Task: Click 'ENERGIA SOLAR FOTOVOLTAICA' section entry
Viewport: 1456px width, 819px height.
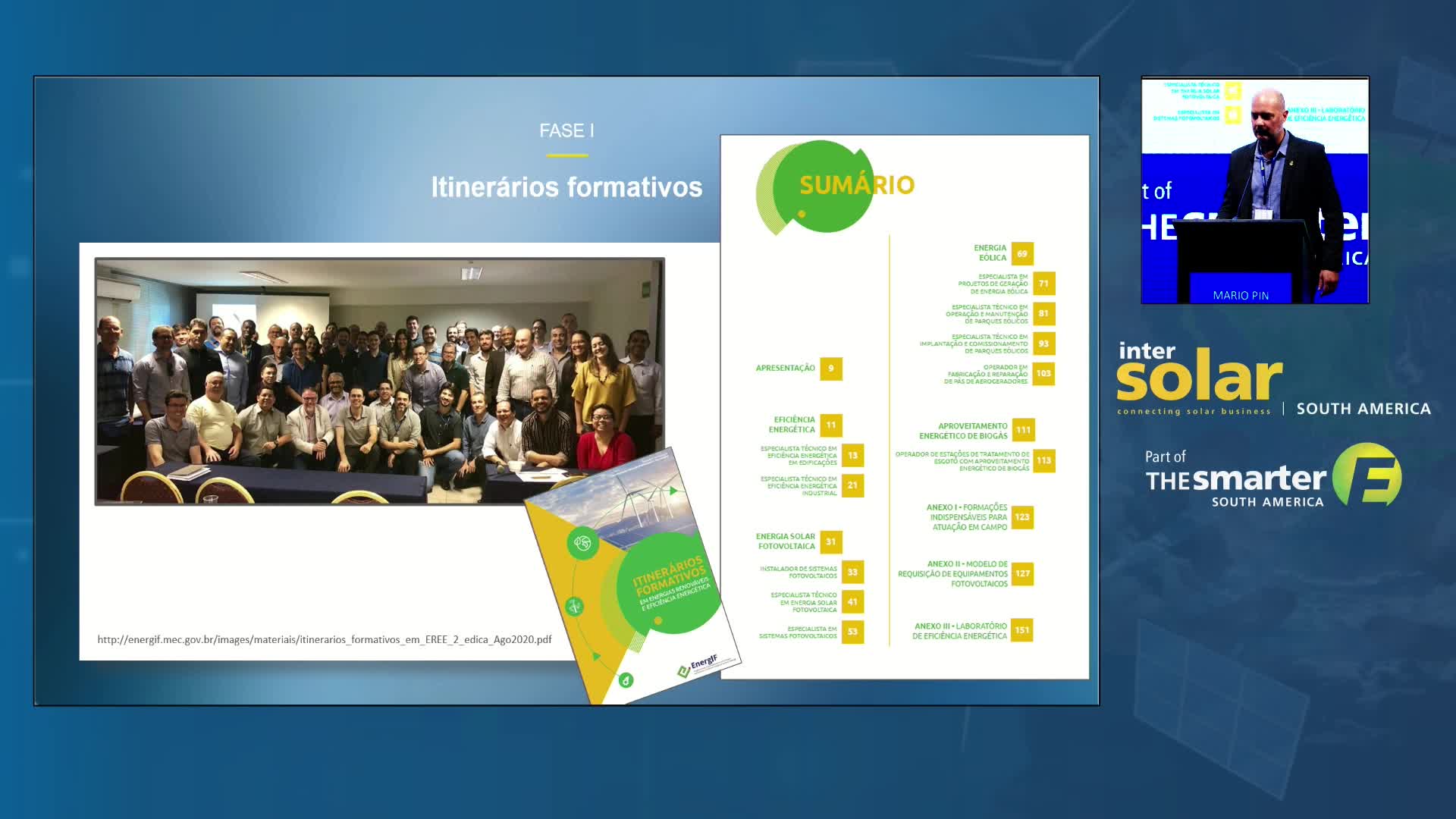Action: pyautogui.click(x=786, y=541)
